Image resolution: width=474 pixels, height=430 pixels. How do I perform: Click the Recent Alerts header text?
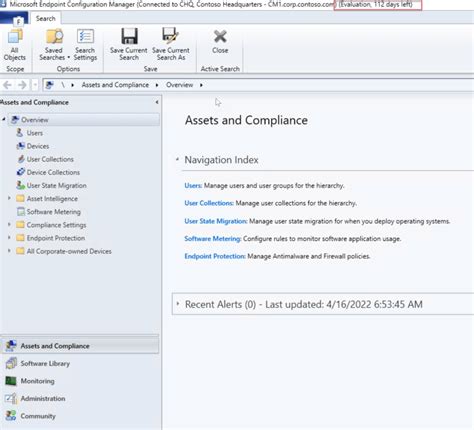click(x=304, y=304)
